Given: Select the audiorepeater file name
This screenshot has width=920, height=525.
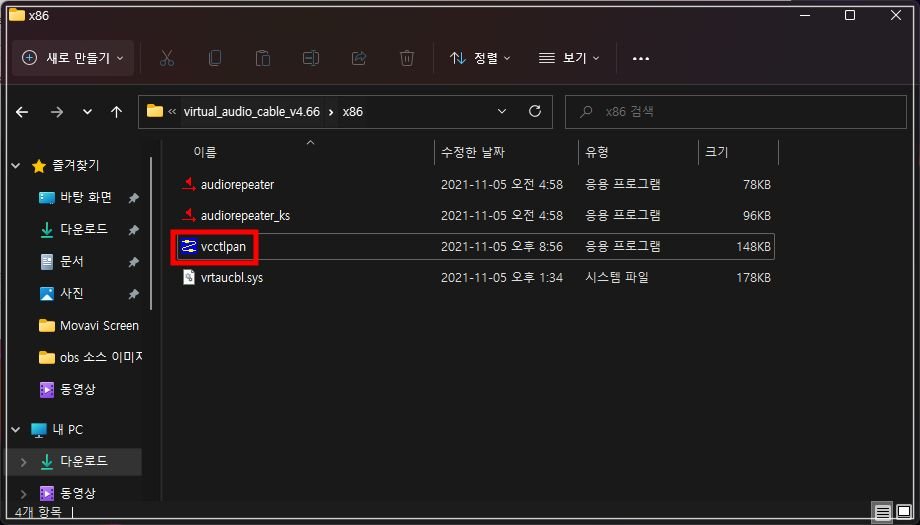Looking at the screenshot, I should click(x=237, y=185).
